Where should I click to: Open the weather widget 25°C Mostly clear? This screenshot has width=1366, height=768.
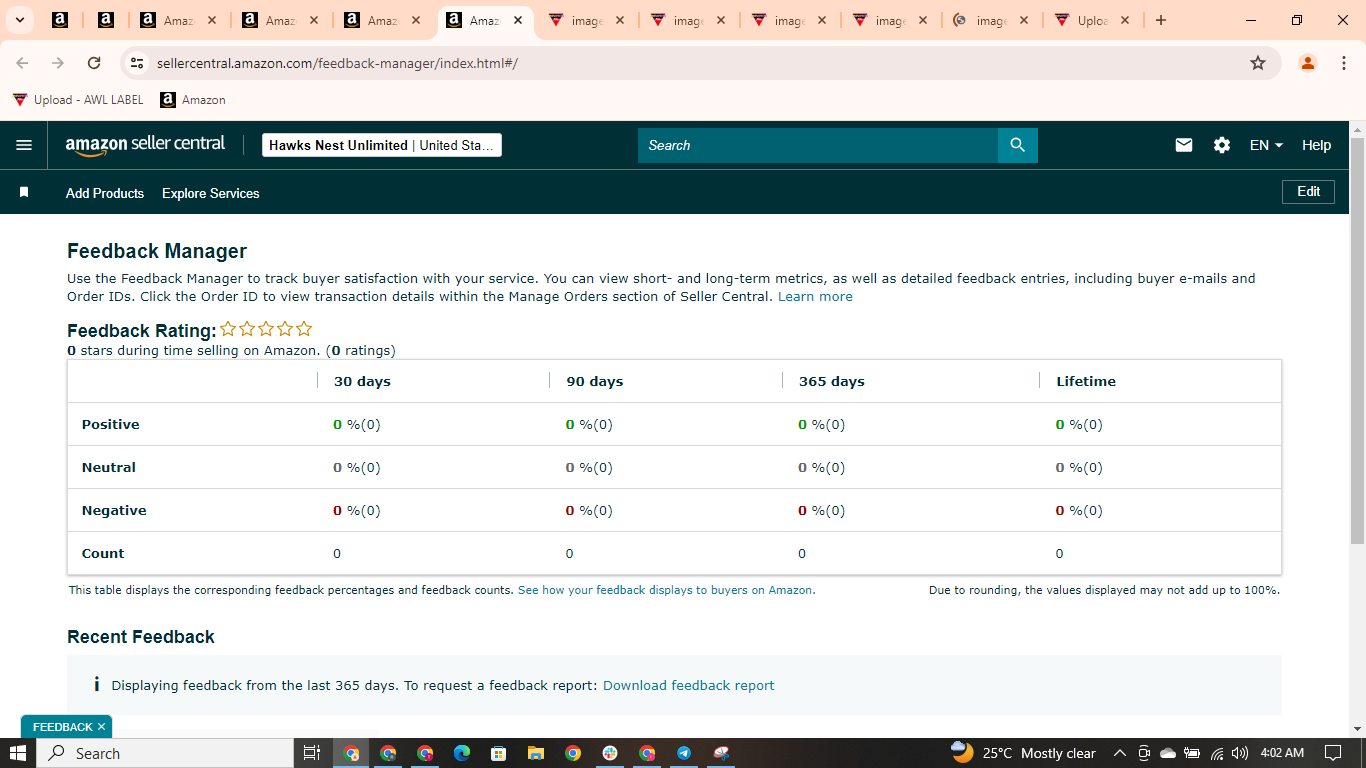1023,753
